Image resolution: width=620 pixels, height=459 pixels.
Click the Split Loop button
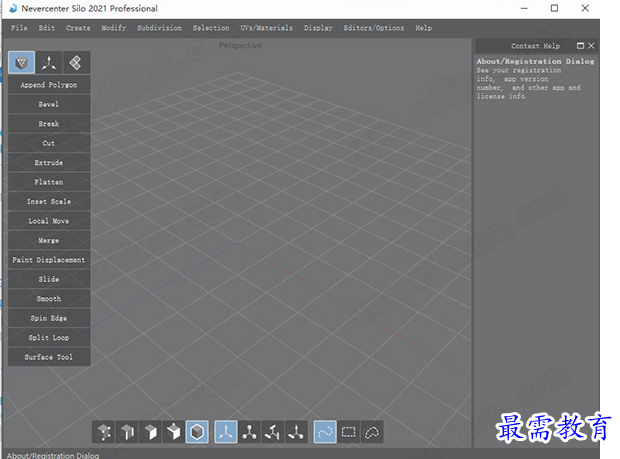[49, 338]
